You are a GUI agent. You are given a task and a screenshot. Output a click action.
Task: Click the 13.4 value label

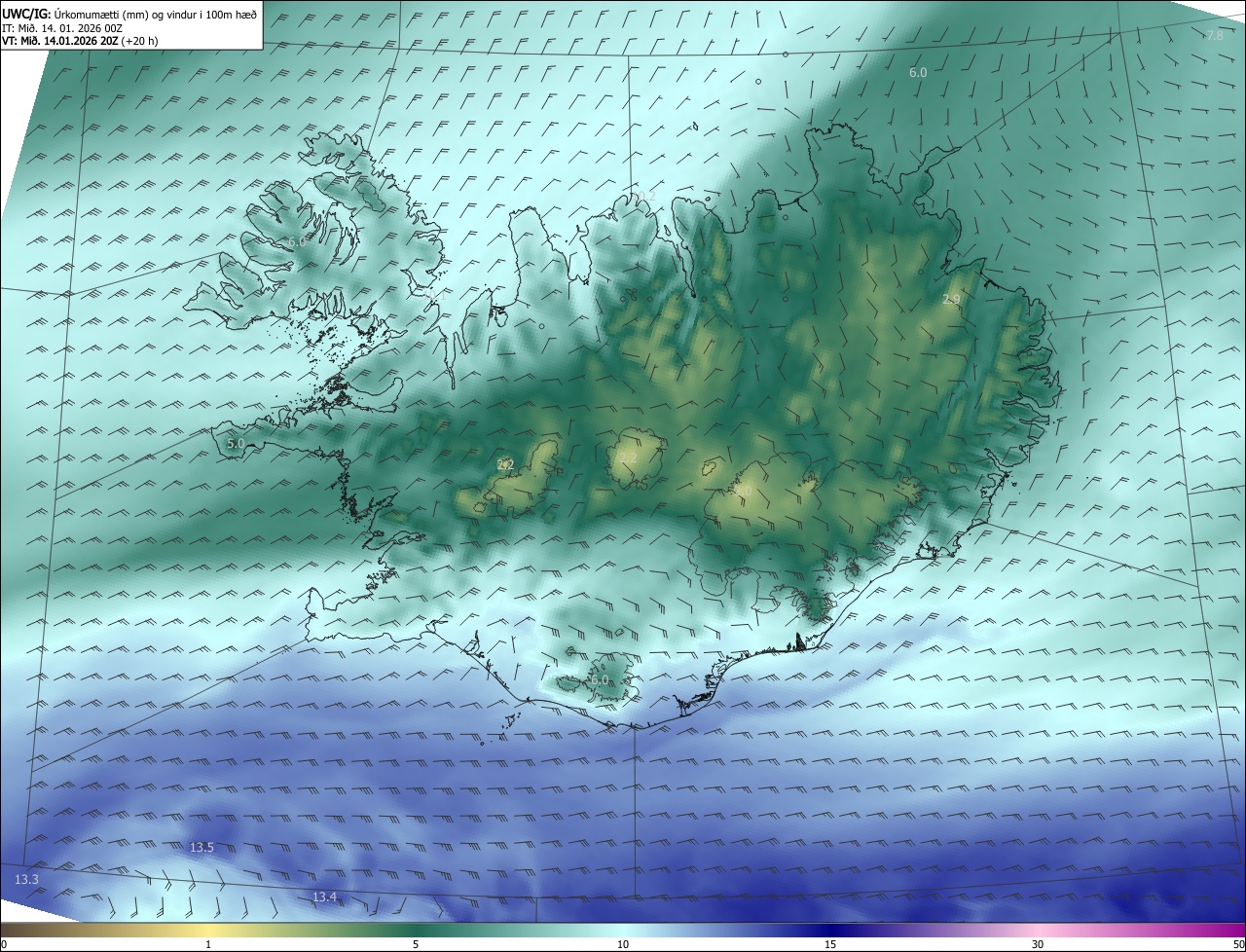pos(324,897)
